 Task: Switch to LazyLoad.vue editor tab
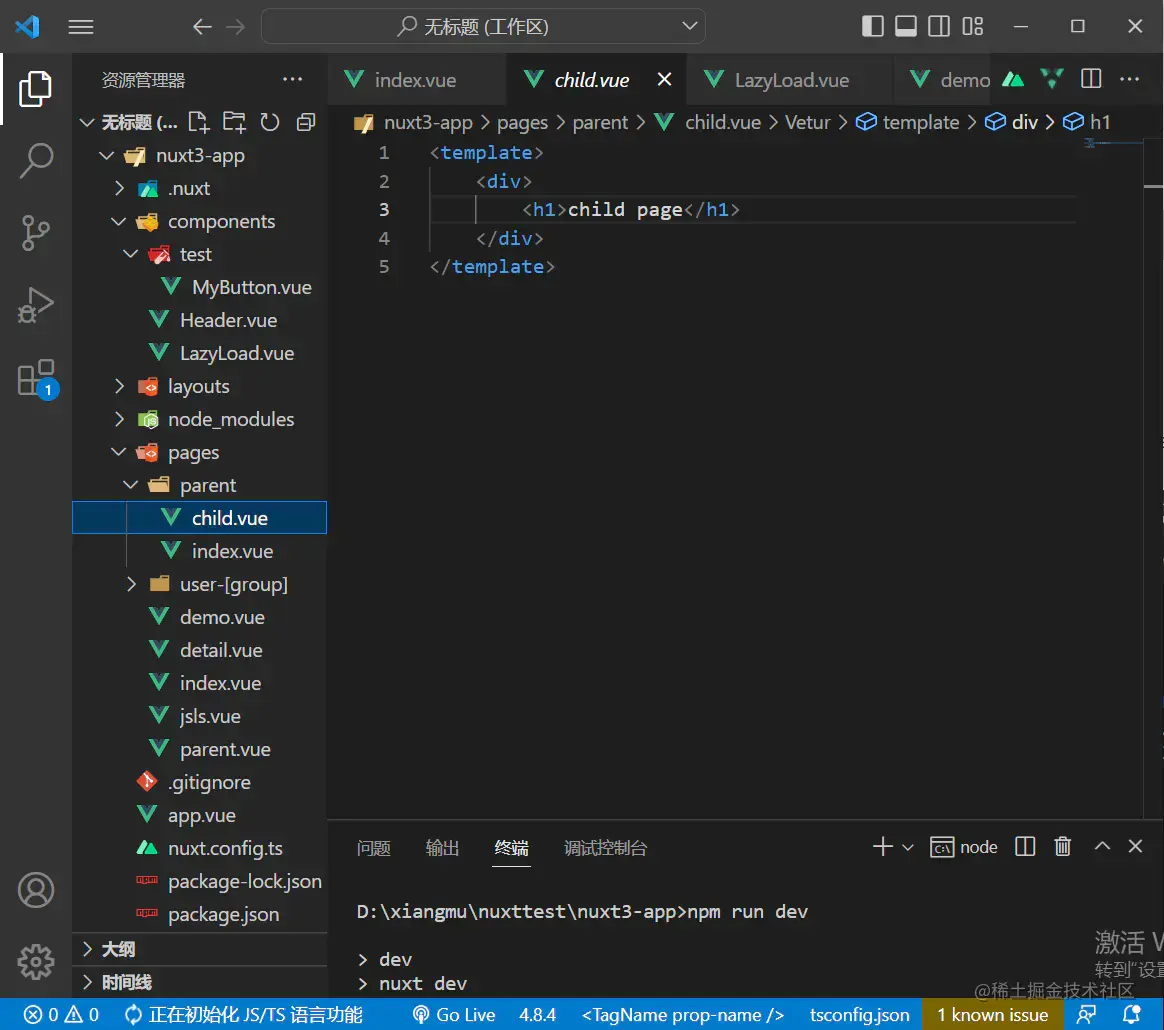coord(791,80)
